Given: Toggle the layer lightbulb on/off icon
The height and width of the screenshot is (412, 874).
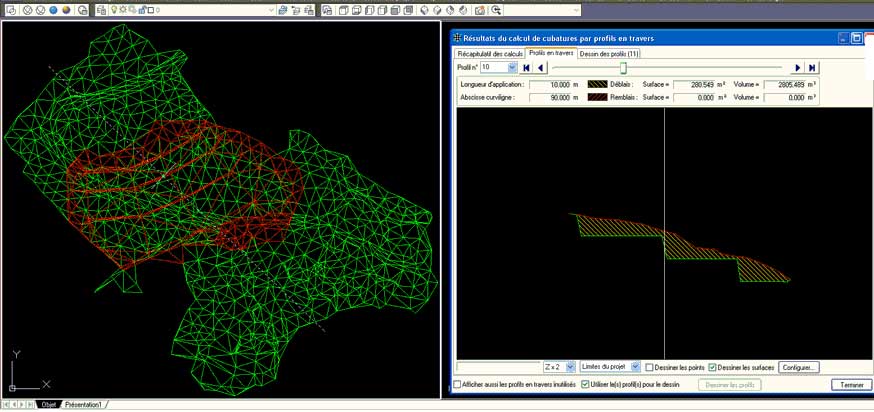Looking at the screenshot, I should [x=114, y=10].
